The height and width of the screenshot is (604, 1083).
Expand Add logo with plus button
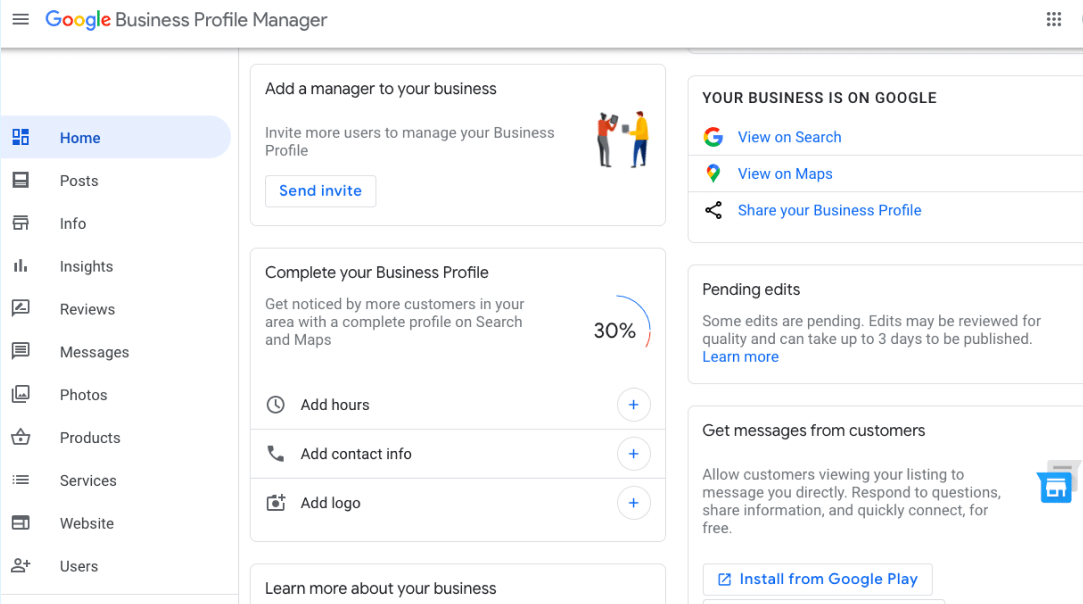coord(633,503)
